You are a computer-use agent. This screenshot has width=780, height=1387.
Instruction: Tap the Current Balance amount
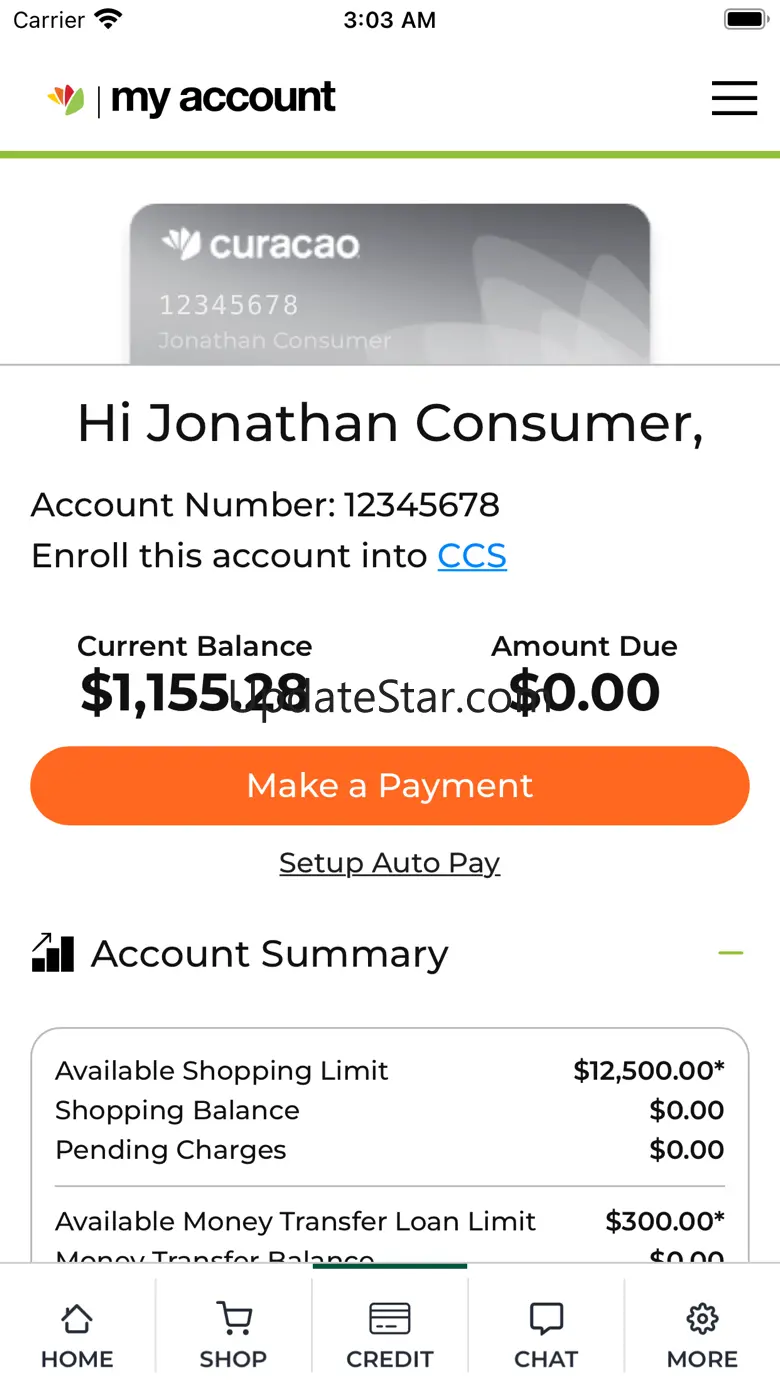click(x=194, y=692)
